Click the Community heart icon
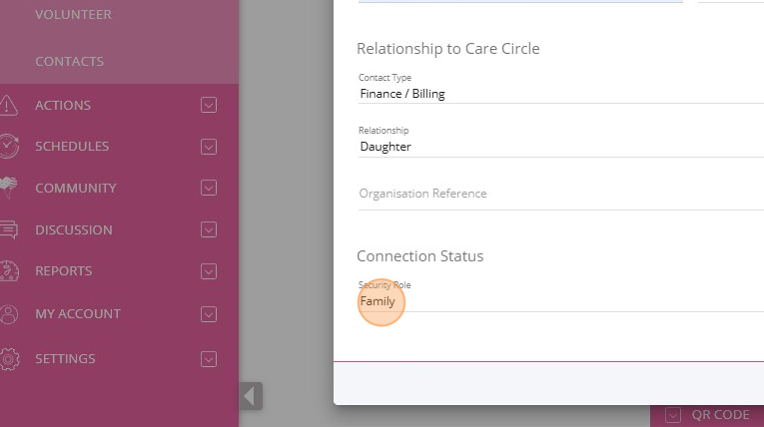Screen dimensions: 764x427 tap(9, 188)
